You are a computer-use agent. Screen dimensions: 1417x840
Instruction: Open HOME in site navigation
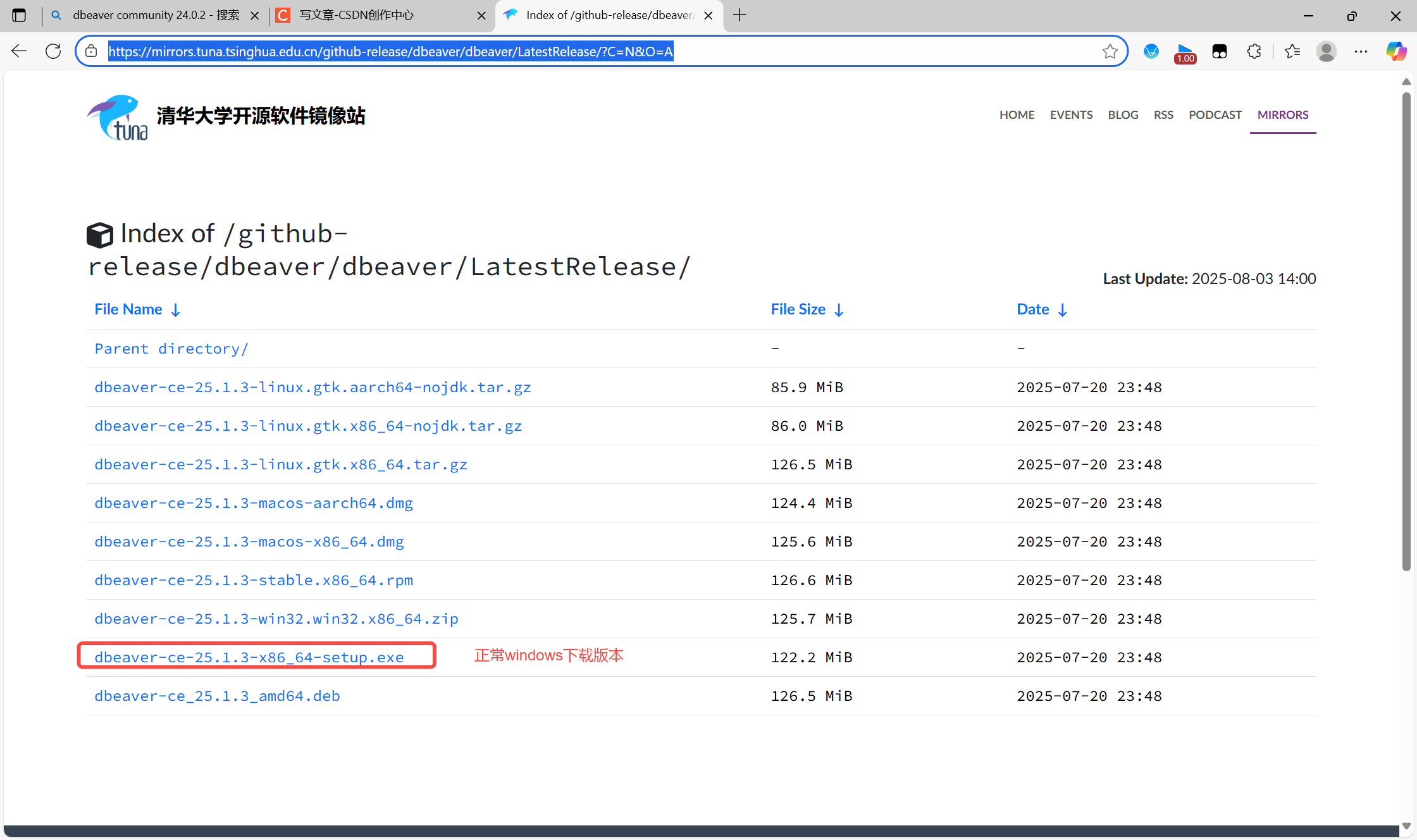[1017, 114]
